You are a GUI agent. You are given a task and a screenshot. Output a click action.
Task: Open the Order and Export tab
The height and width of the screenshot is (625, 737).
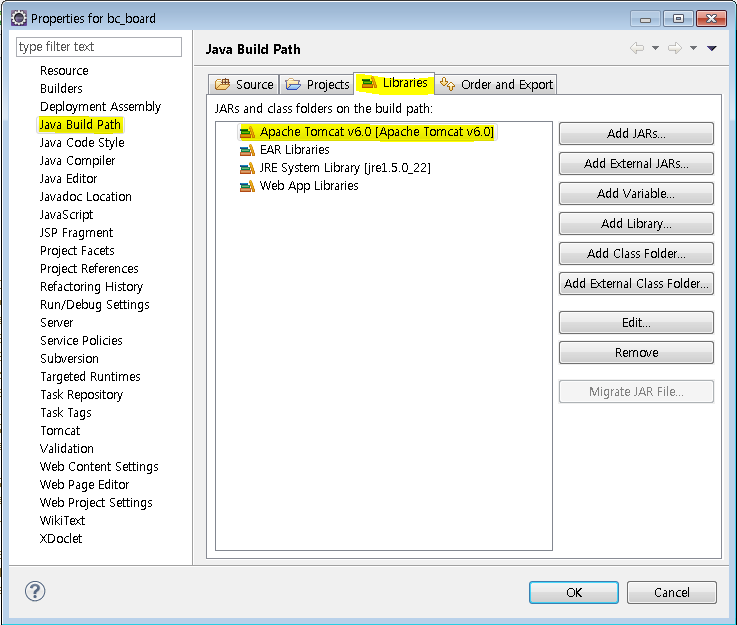click(x=496, y=85)
